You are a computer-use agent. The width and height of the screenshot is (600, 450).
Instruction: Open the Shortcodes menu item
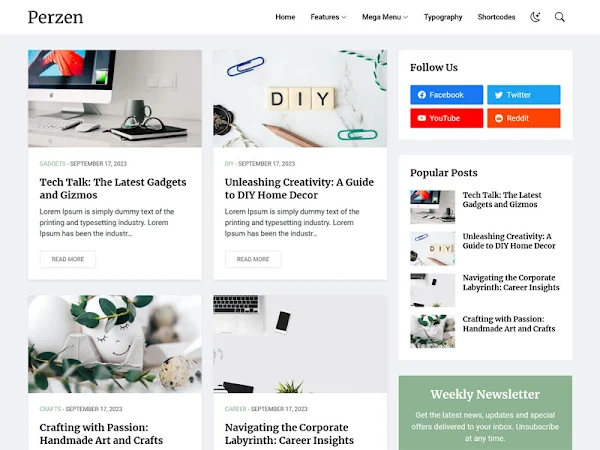click(x=496, y=17)
